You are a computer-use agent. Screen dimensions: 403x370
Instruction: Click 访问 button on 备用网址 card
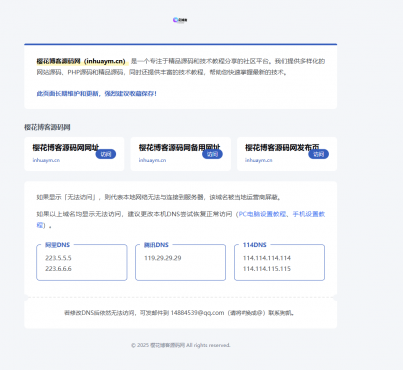(x=212, y=154)
